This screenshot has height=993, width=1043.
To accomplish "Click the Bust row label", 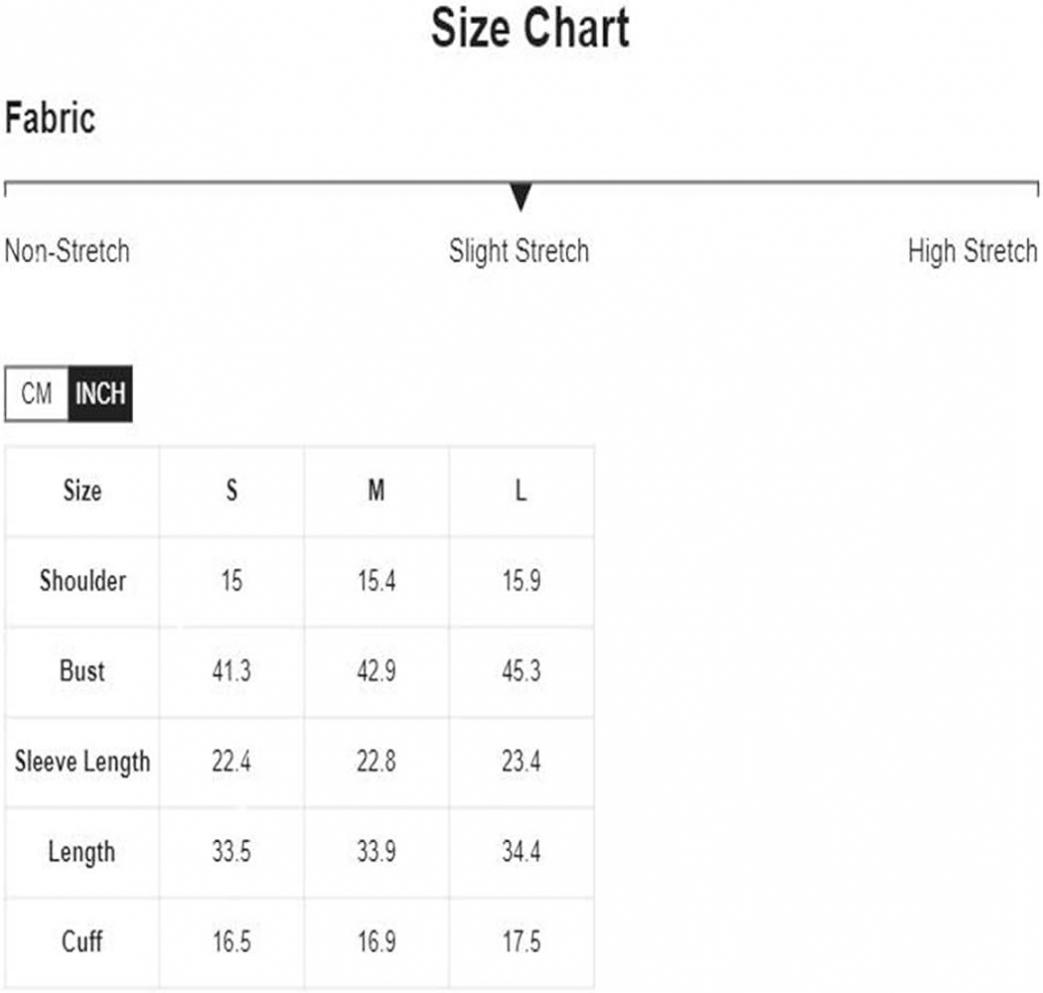I will (82, 671).
